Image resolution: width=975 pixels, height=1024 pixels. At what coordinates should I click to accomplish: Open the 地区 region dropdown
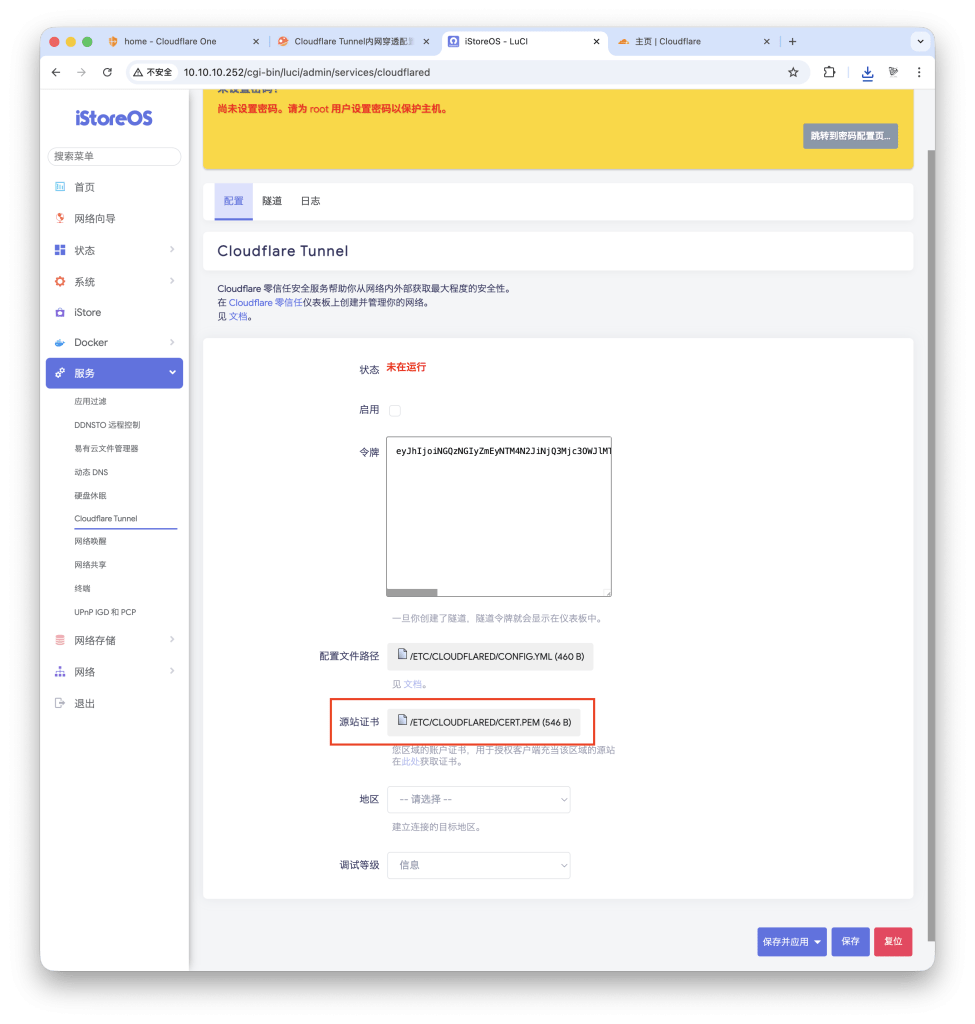click(478, 800)
